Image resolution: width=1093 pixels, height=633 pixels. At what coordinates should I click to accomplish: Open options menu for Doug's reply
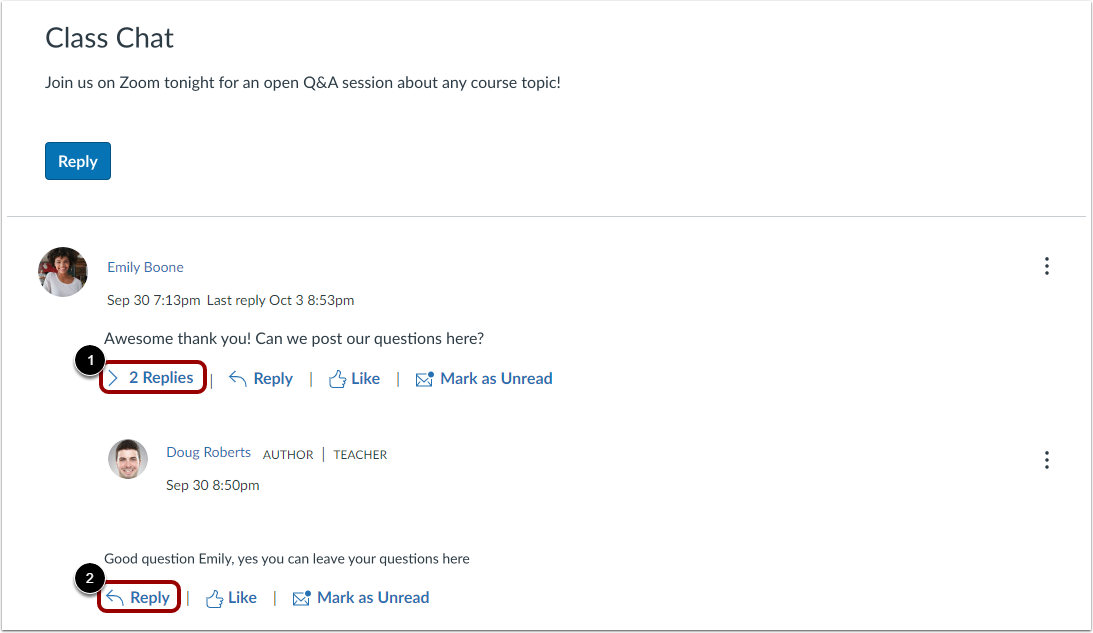(x=1046, y=460)
